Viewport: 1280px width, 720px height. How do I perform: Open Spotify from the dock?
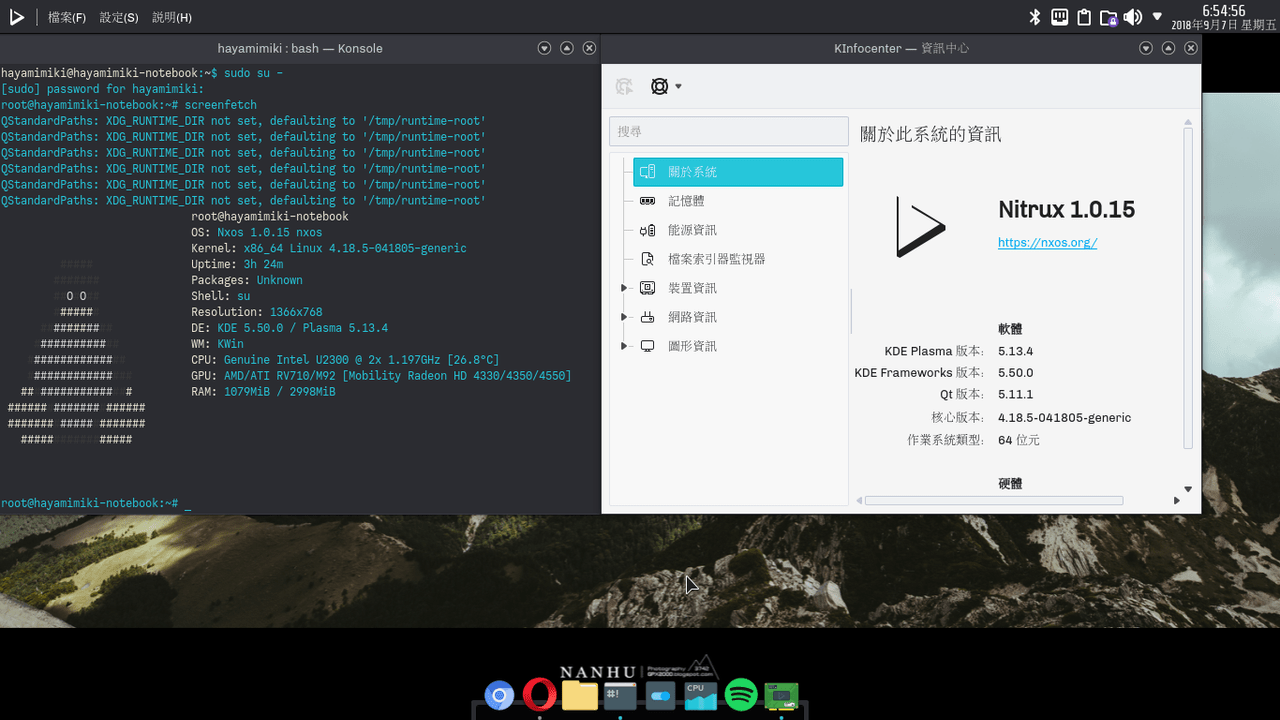(740, 696)
